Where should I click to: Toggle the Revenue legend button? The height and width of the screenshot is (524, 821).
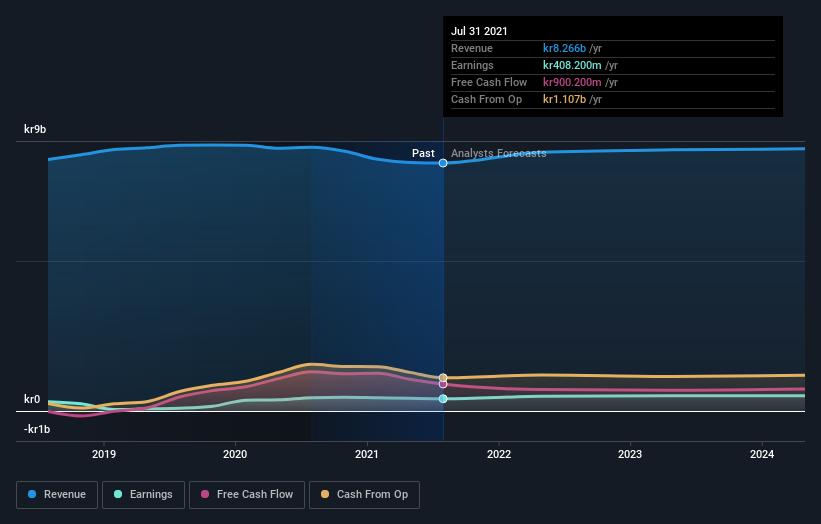point(57,495)
